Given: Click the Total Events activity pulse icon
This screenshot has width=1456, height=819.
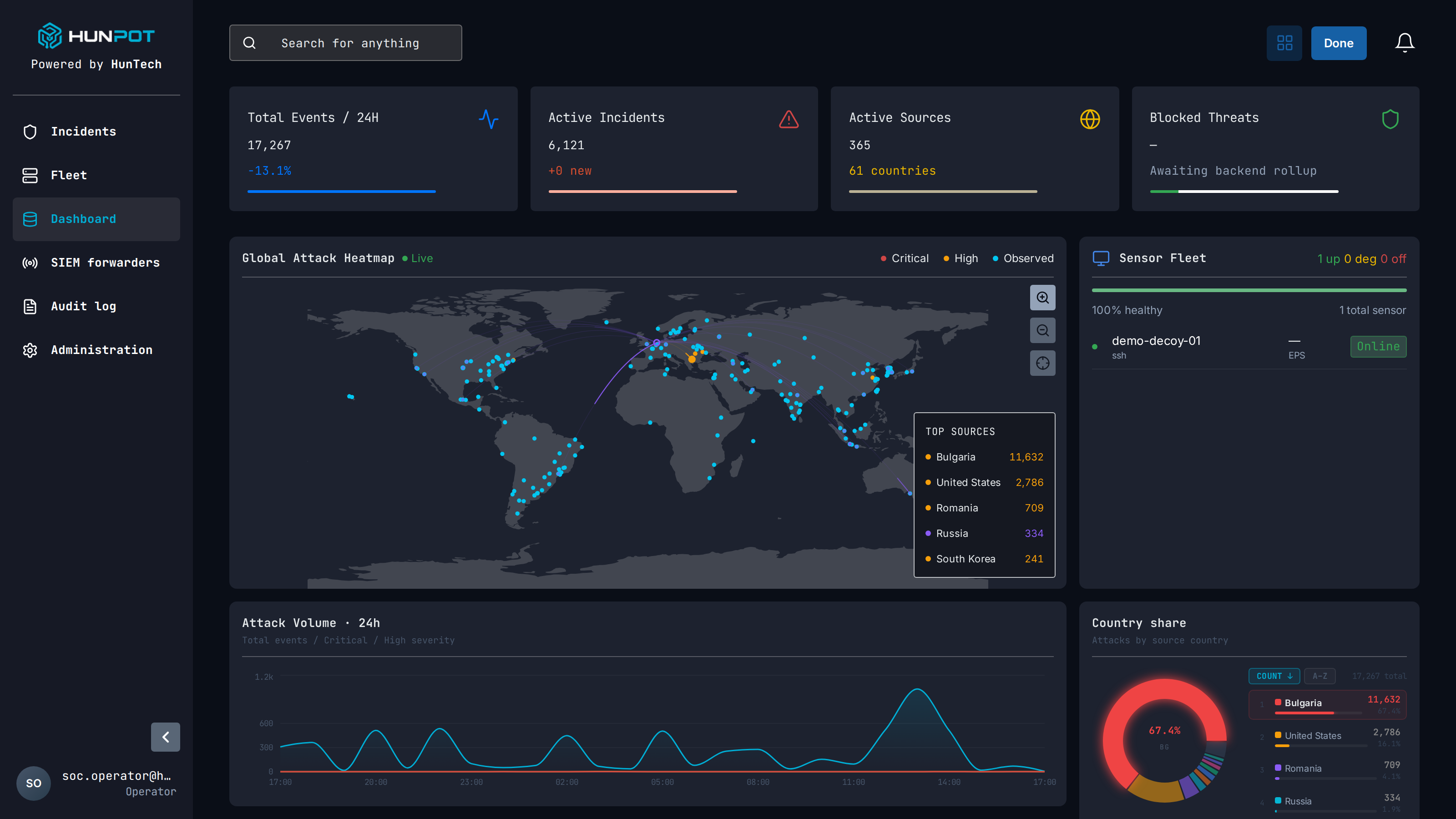Looking at the screenshot, I should tap(488, 119).
